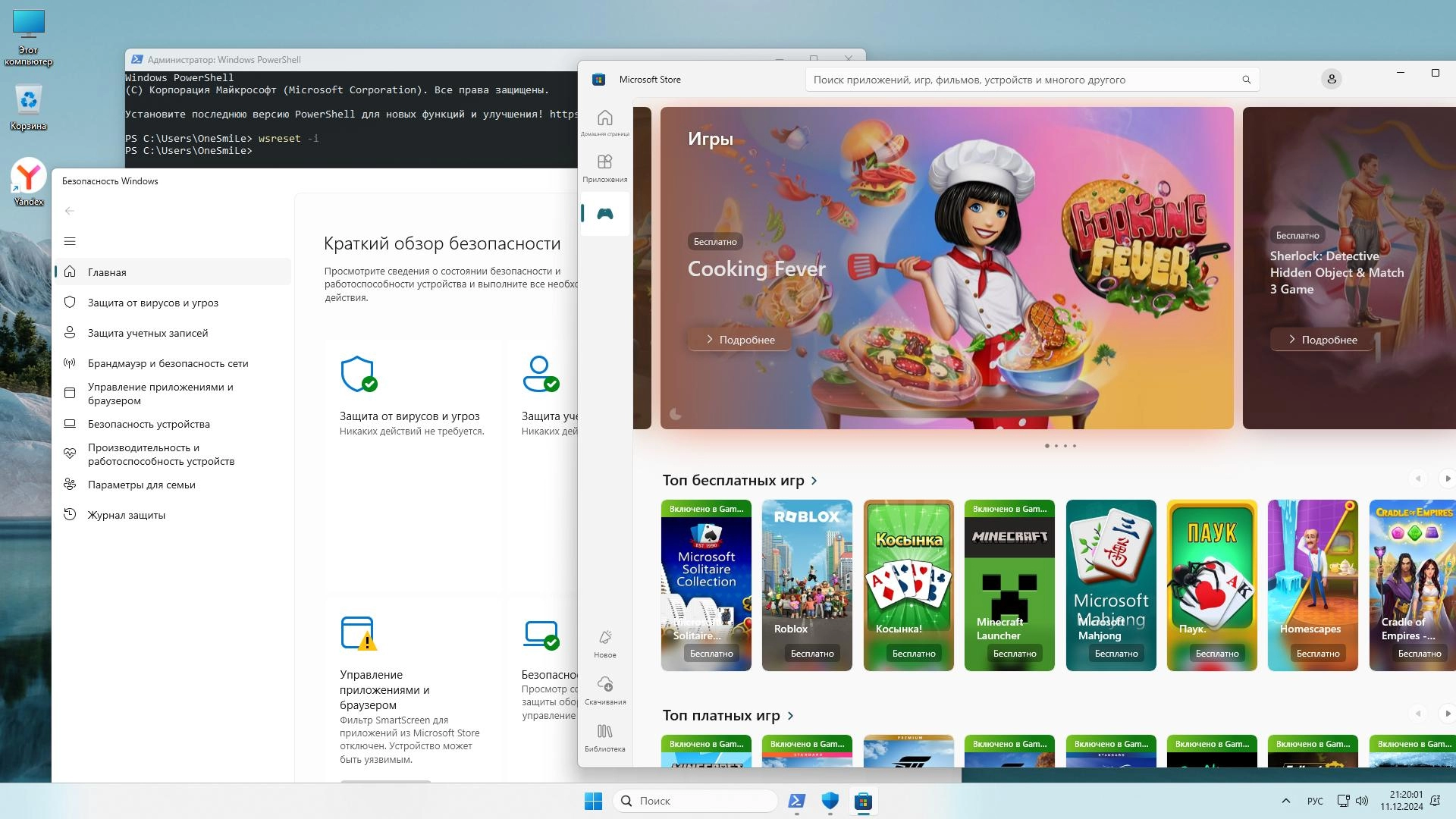1456x819 pixels.
Task: Open Protection history in sidebar
Action: tap(126, 515)
